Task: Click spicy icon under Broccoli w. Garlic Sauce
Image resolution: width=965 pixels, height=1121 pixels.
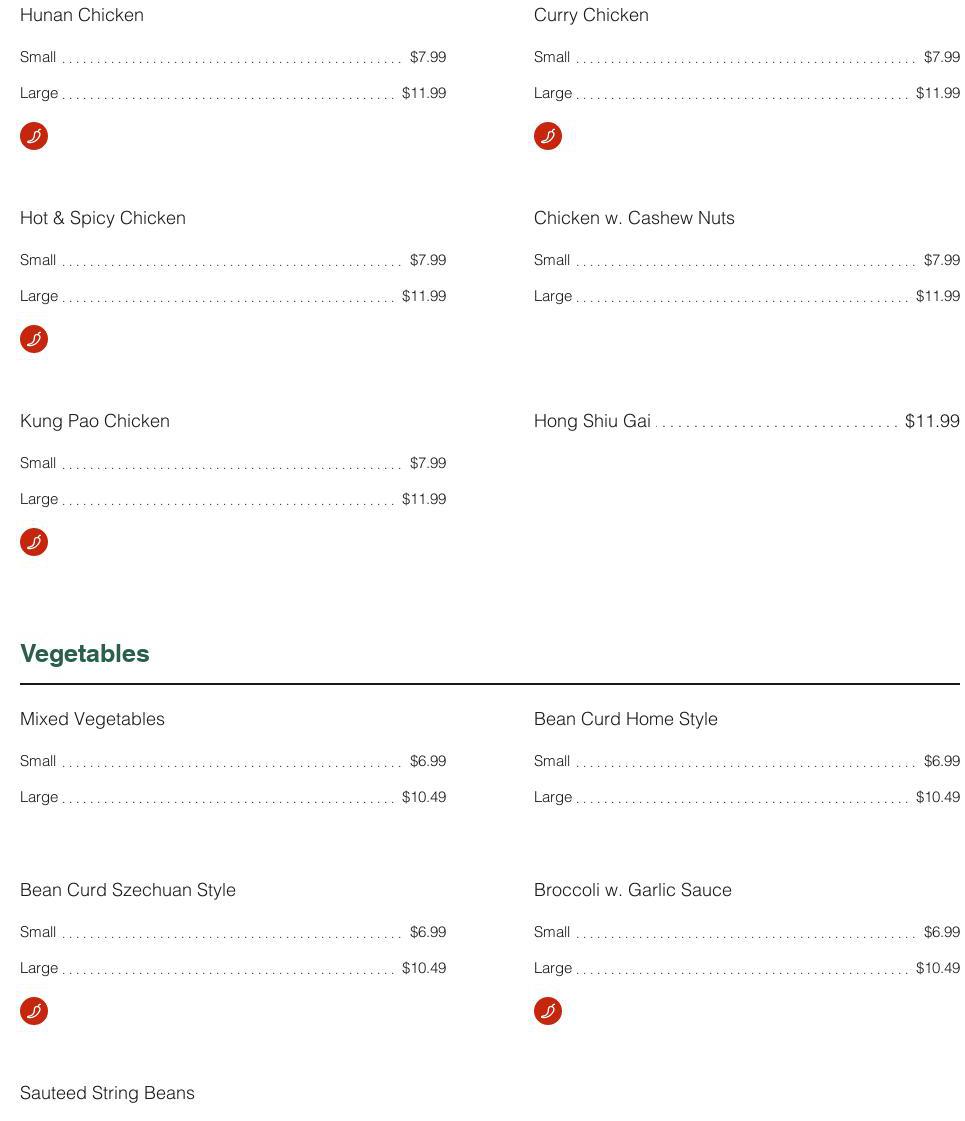Action: point(548,1011)
